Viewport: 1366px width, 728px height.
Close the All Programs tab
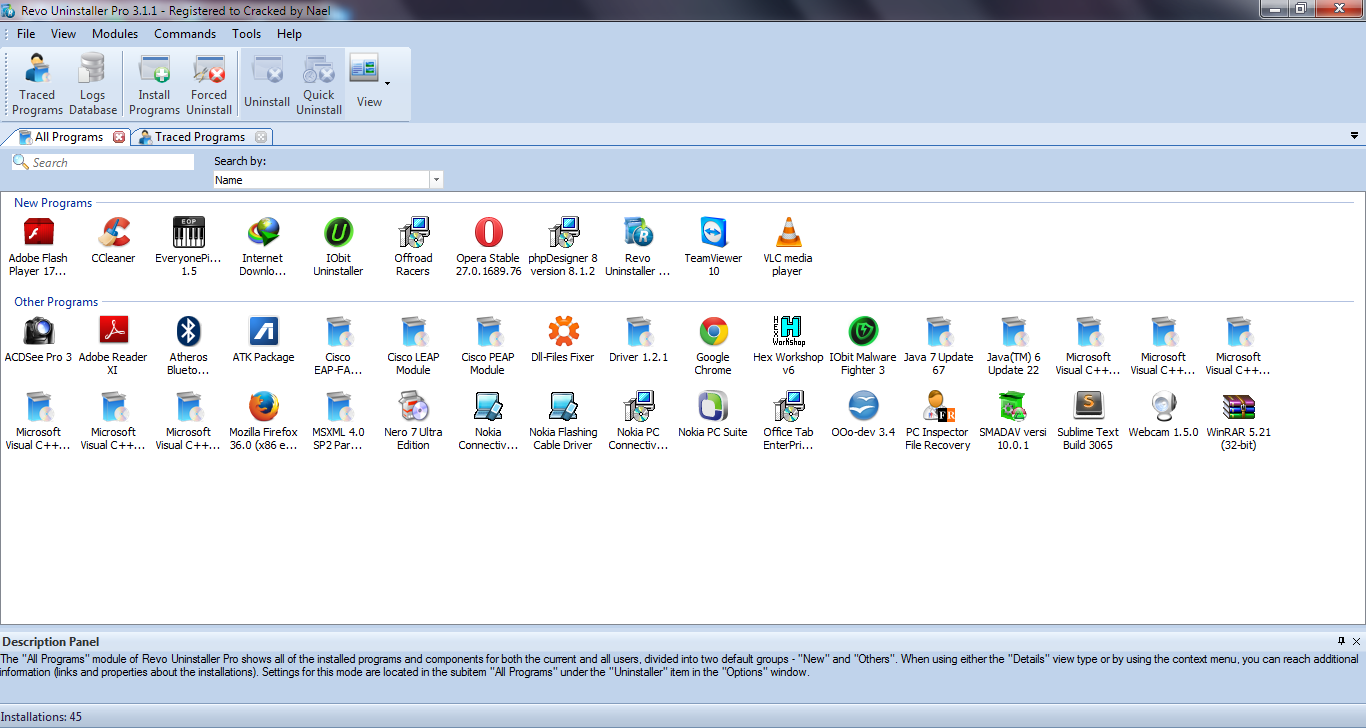pyautogui.click(x=119, y=137)
